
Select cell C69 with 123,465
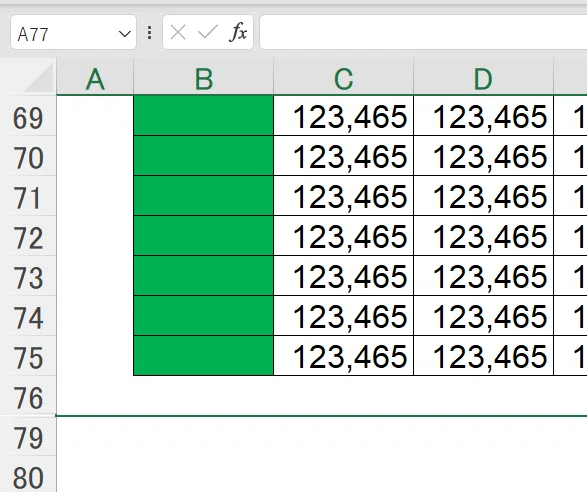tap(344, 115)
